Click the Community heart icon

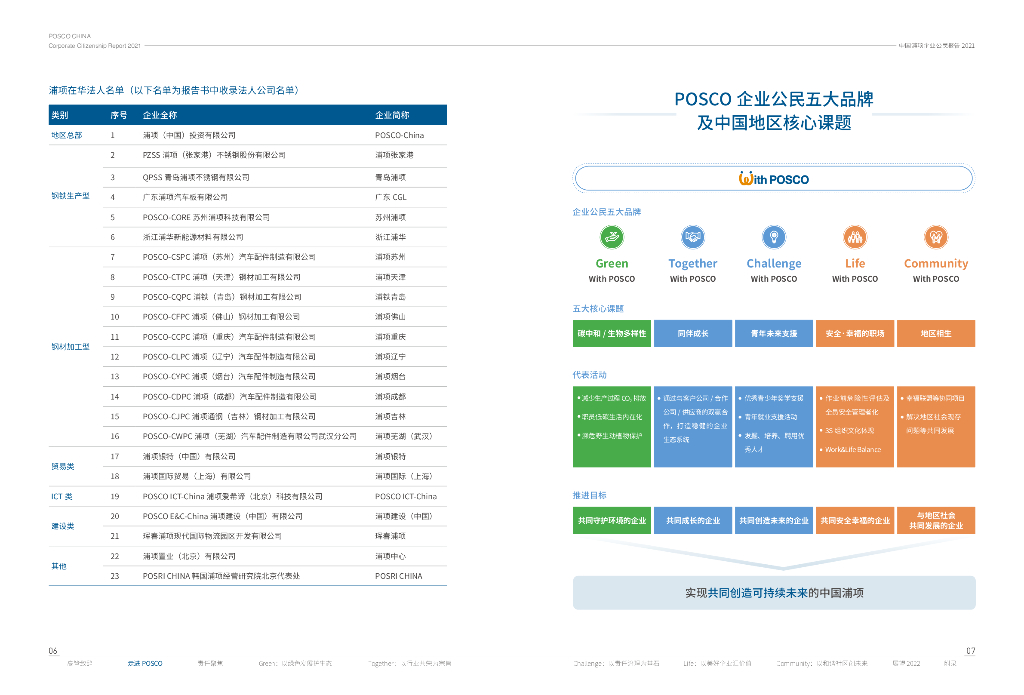pyautogui.click(x=935, y=238)
